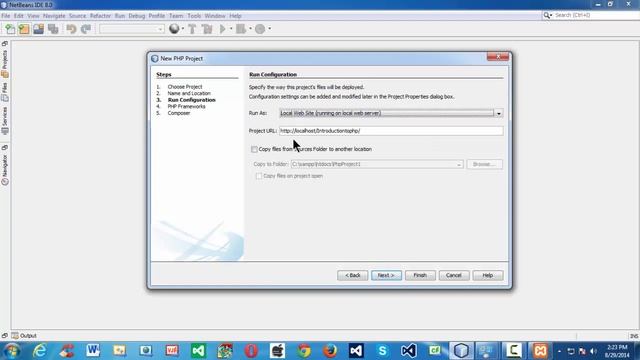Image resolution: width=640 pixels, height=360 pixels.
Task: Open the Run As dropdown
Action: click(391, 113)
